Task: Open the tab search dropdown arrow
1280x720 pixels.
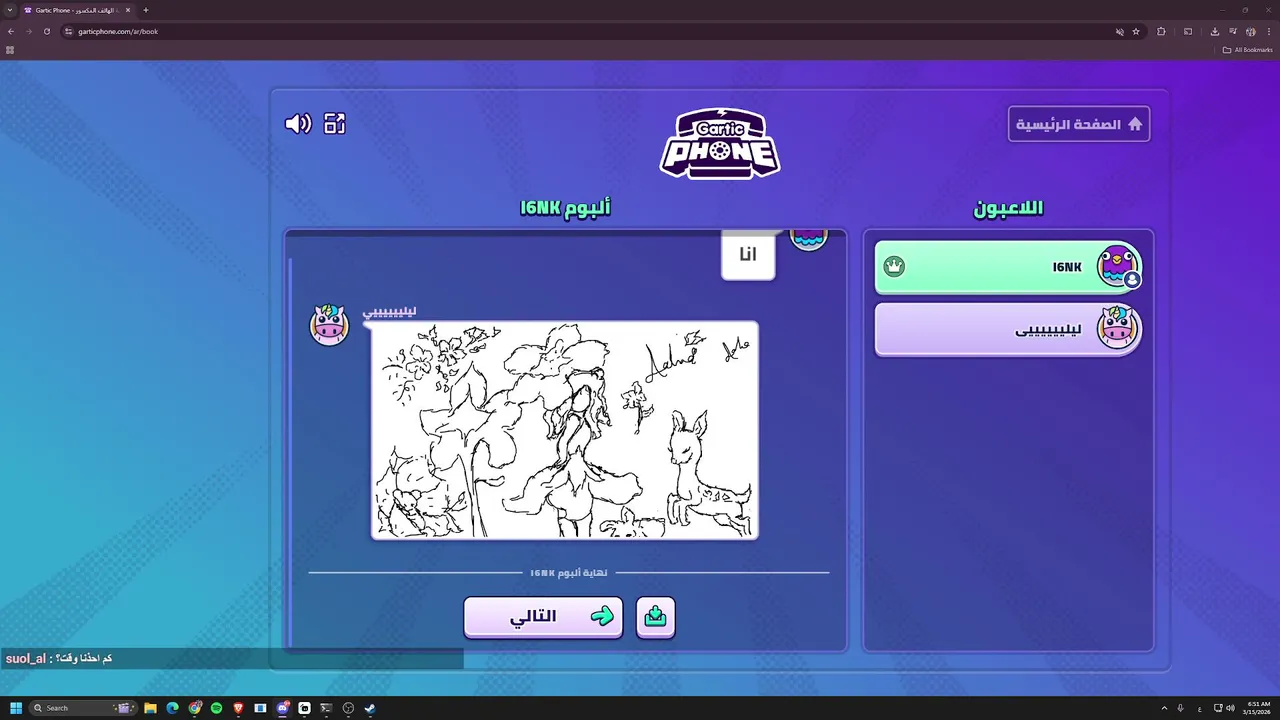Action: 9,10
